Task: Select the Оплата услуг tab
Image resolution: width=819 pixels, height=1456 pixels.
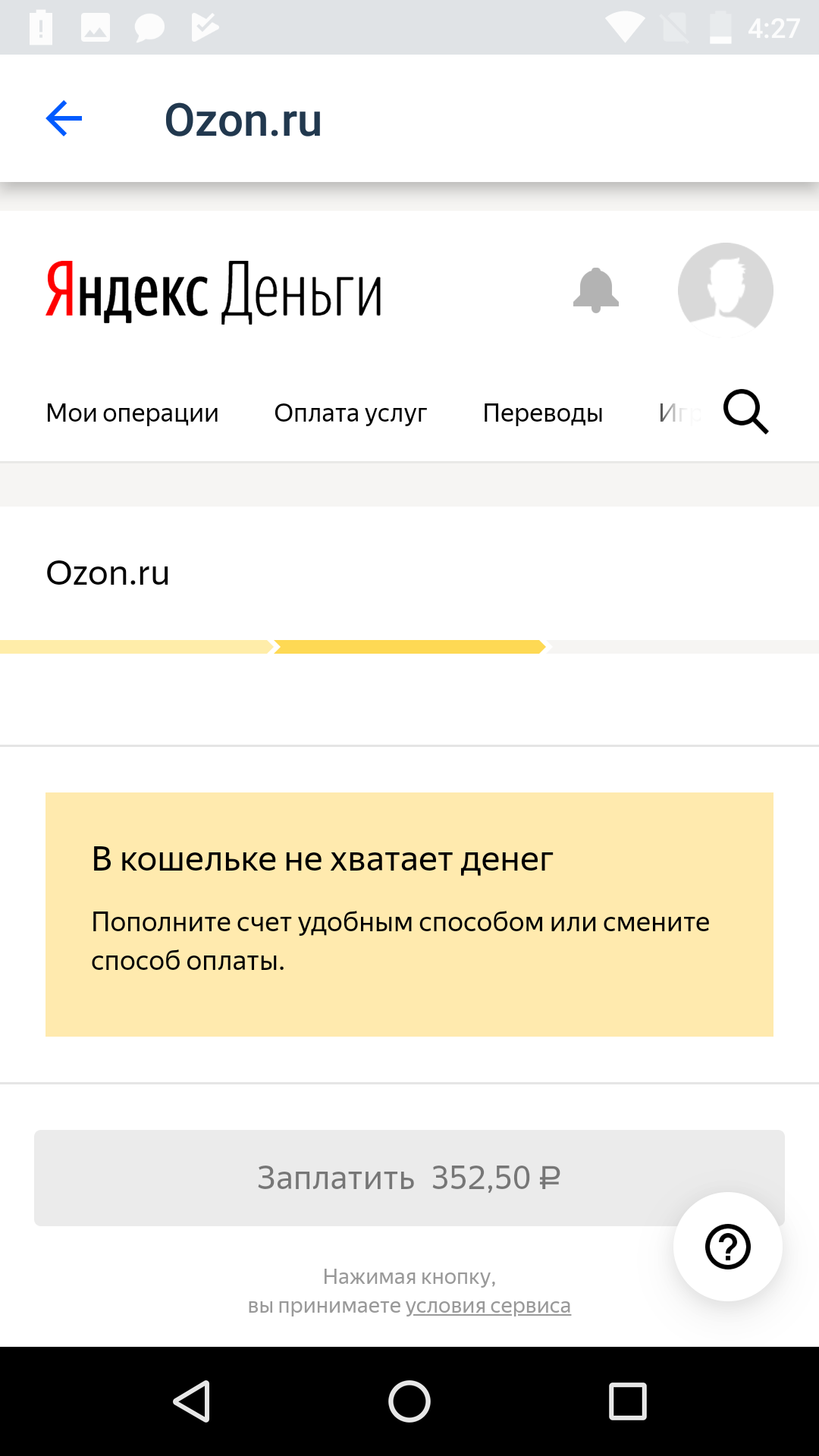Action: point(350,413)
